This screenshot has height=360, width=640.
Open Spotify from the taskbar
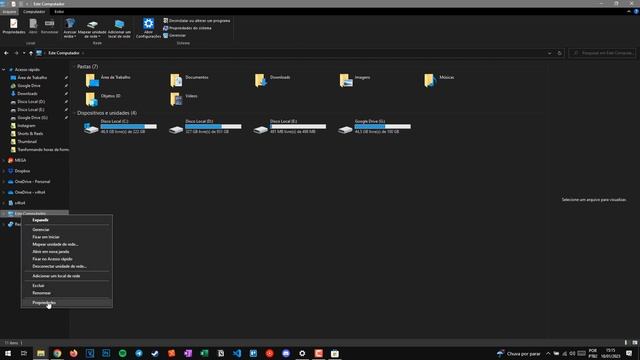point(122,353)
